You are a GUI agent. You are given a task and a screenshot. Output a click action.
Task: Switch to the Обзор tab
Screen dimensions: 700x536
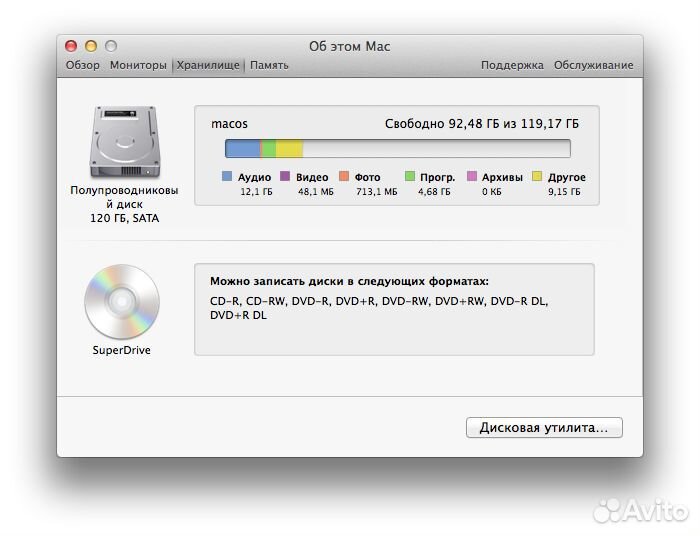point(83,65)
